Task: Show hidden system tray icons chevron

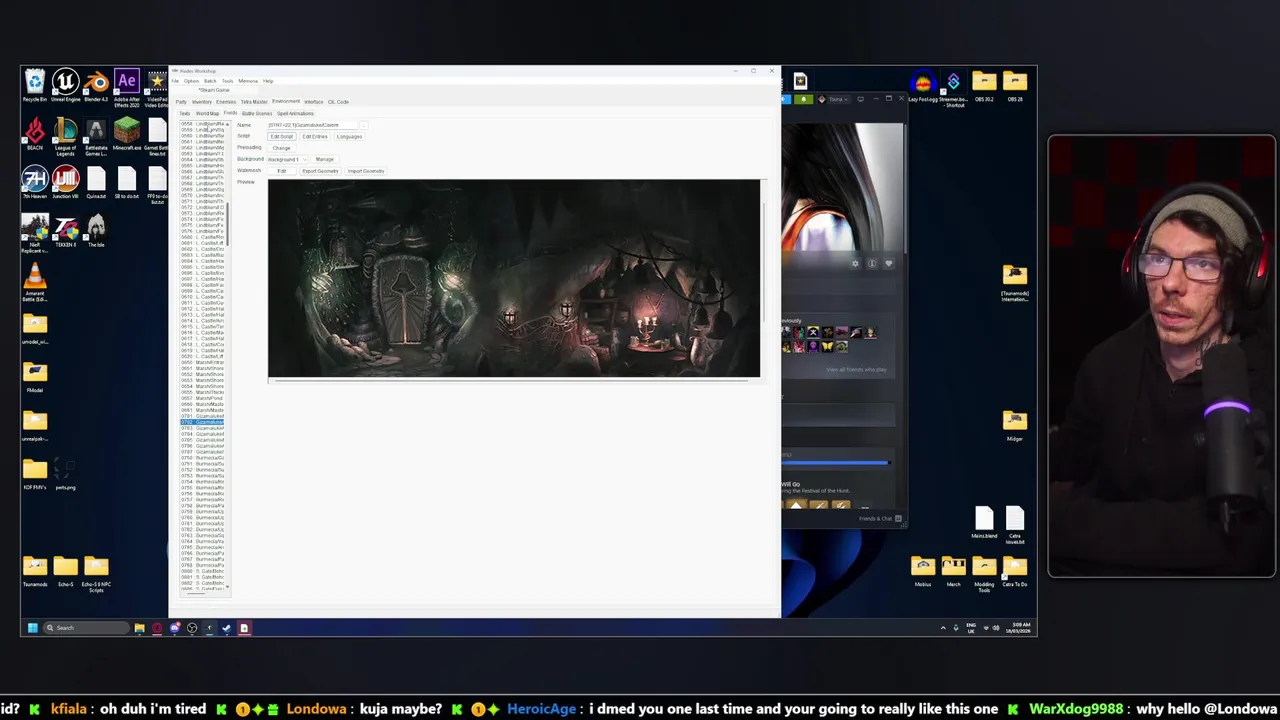Action: pos(942,628)
